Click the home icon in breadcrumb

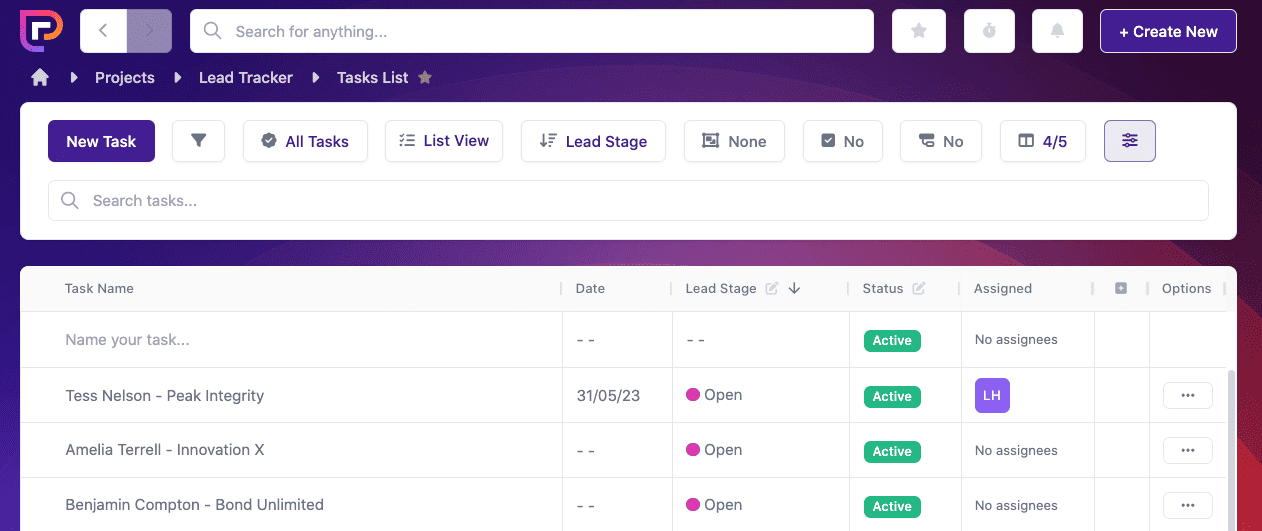40,78
